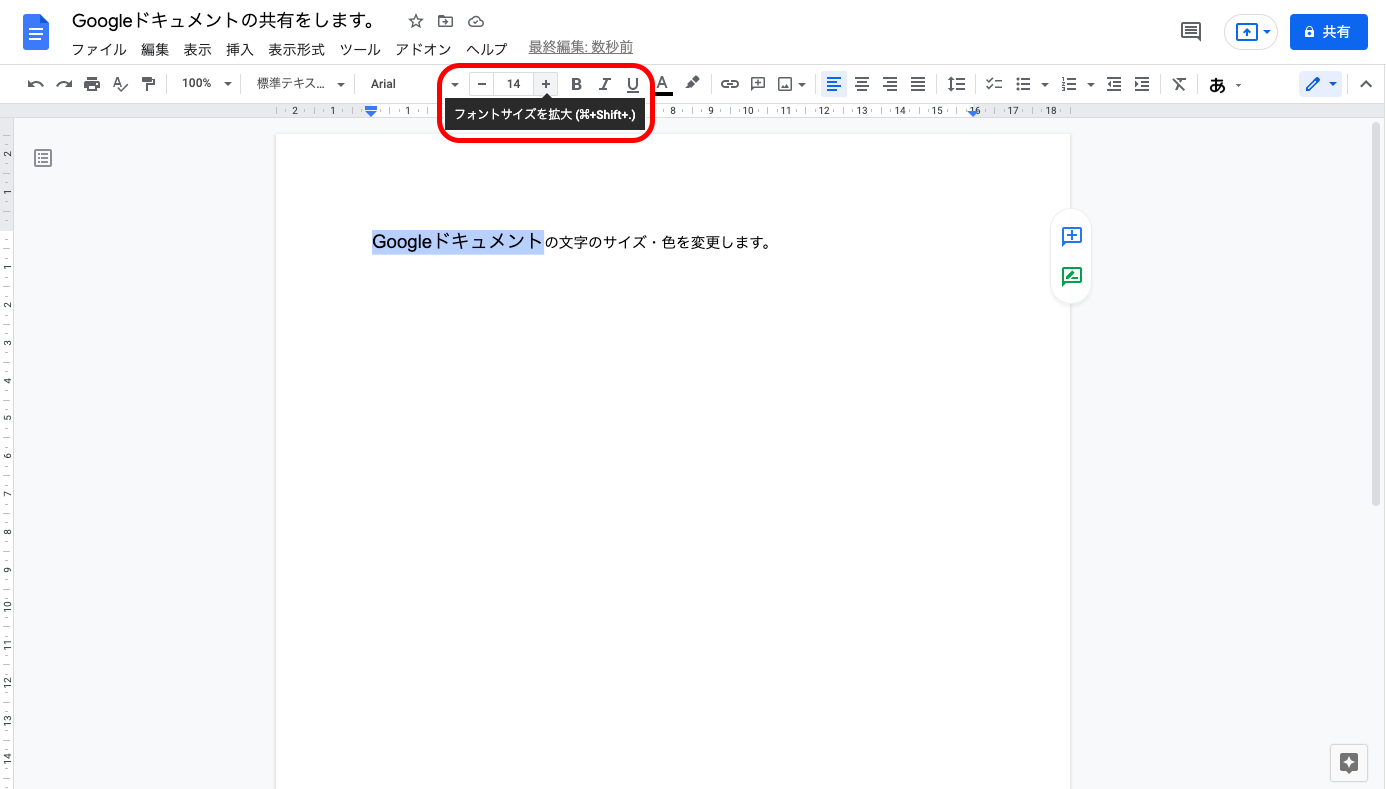1386x789 pixels.
Task: Insert a bulleted list
Action: point(1023,84)
